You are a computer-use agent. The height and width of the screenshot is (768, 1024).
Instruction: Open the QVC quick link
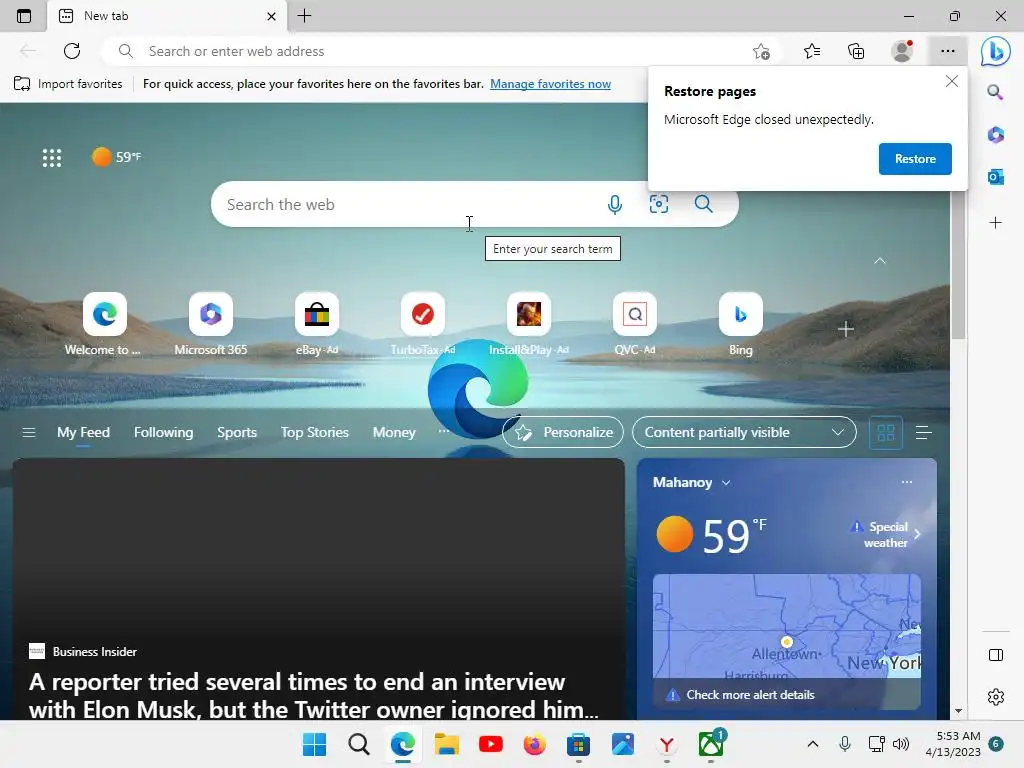pyautogui.click(x=634, y=324)
